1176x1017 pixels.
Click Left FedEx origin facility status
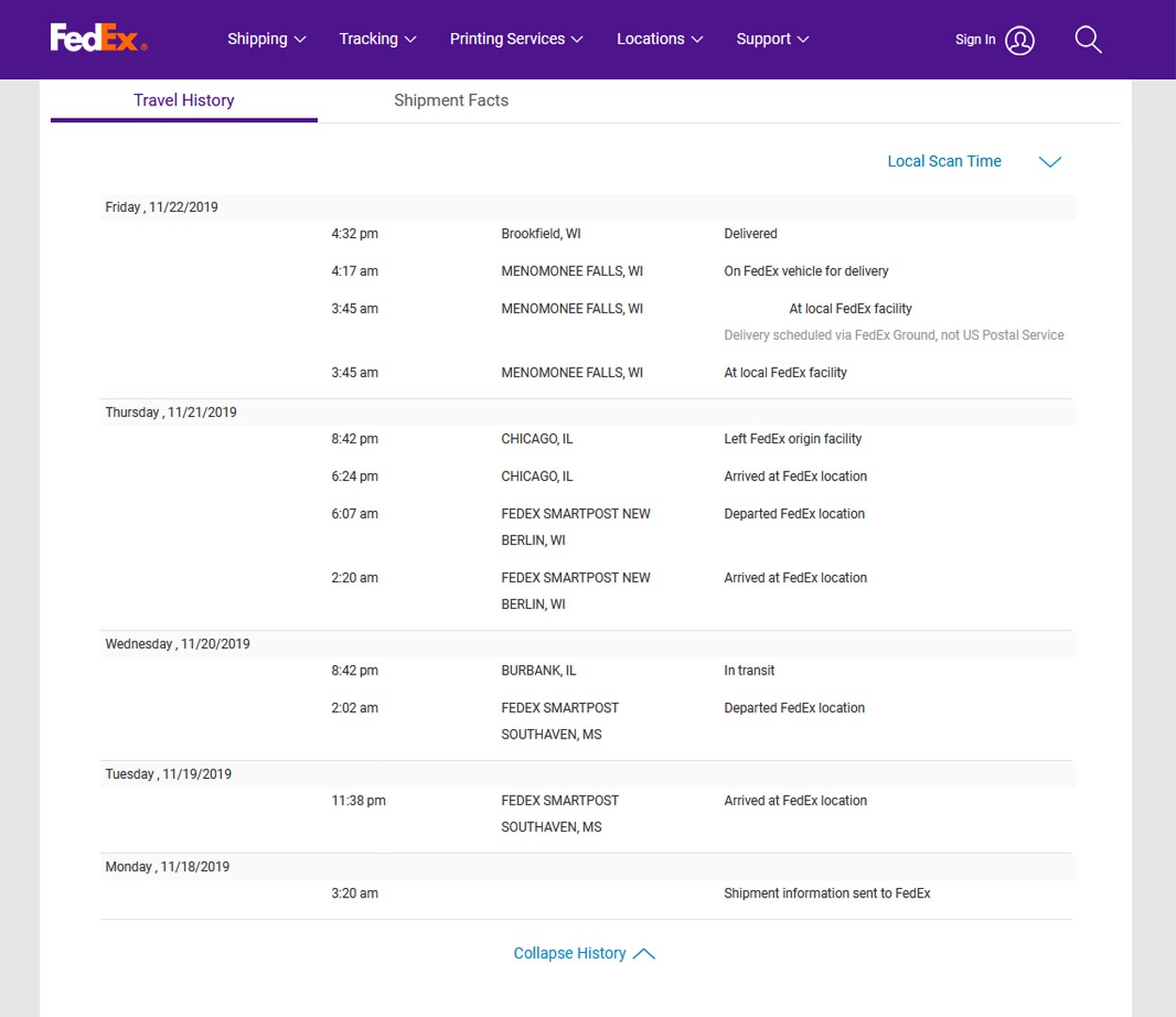pos(792,438)
